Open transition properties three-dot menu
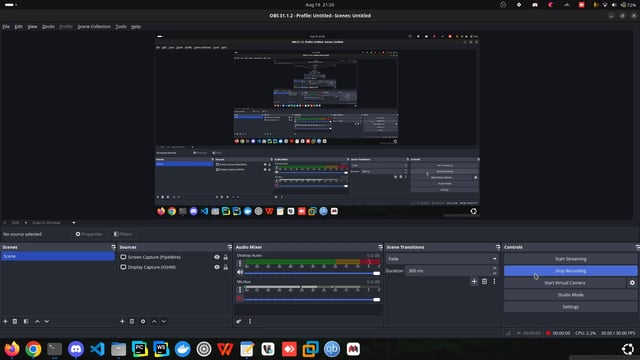Image resolution: width=640 pixels, height=360 pixels. (x=494, y=281)
